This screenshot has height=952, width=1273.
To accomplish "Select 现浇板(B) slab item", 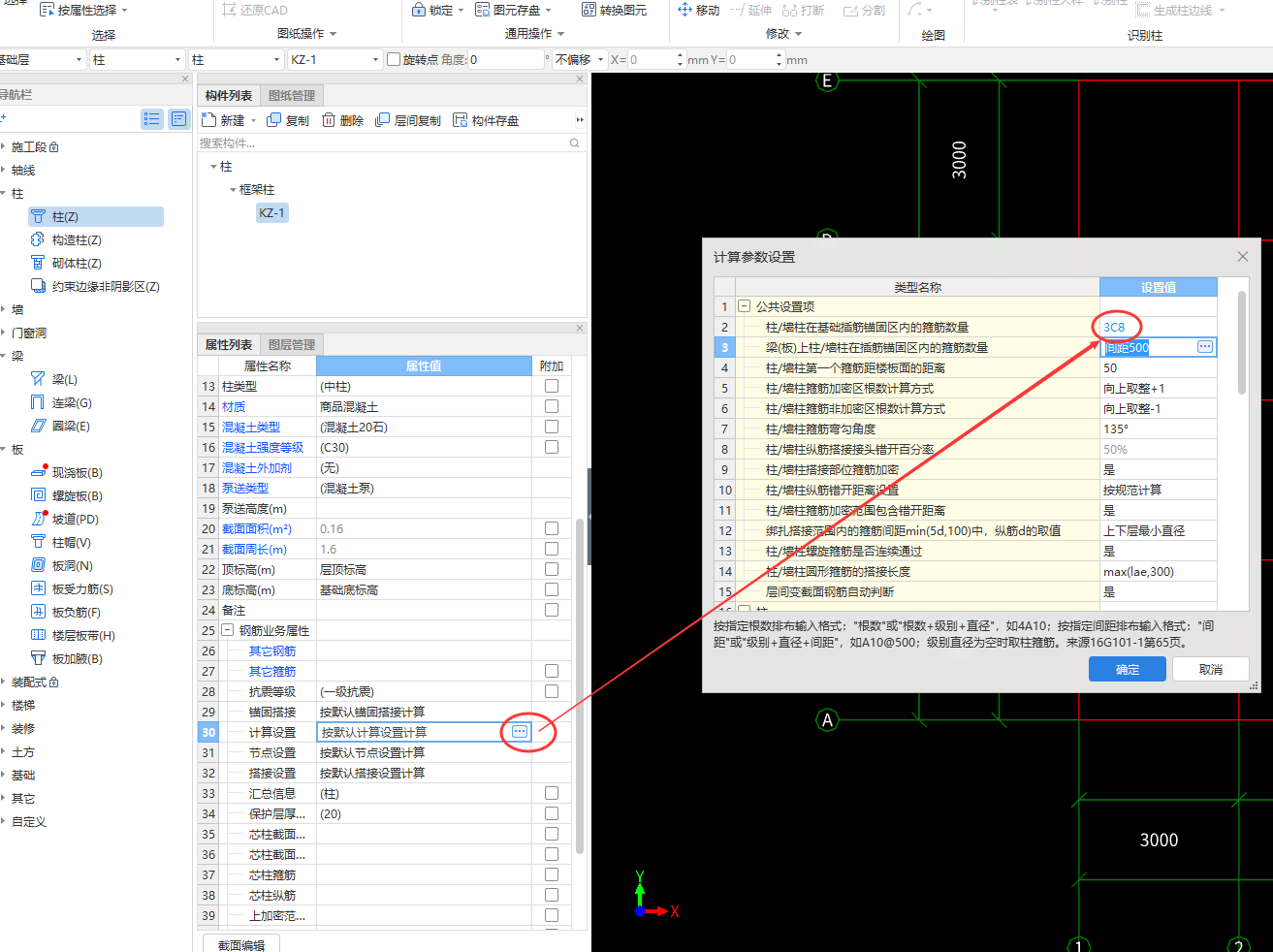I will [x=67, y=473].
